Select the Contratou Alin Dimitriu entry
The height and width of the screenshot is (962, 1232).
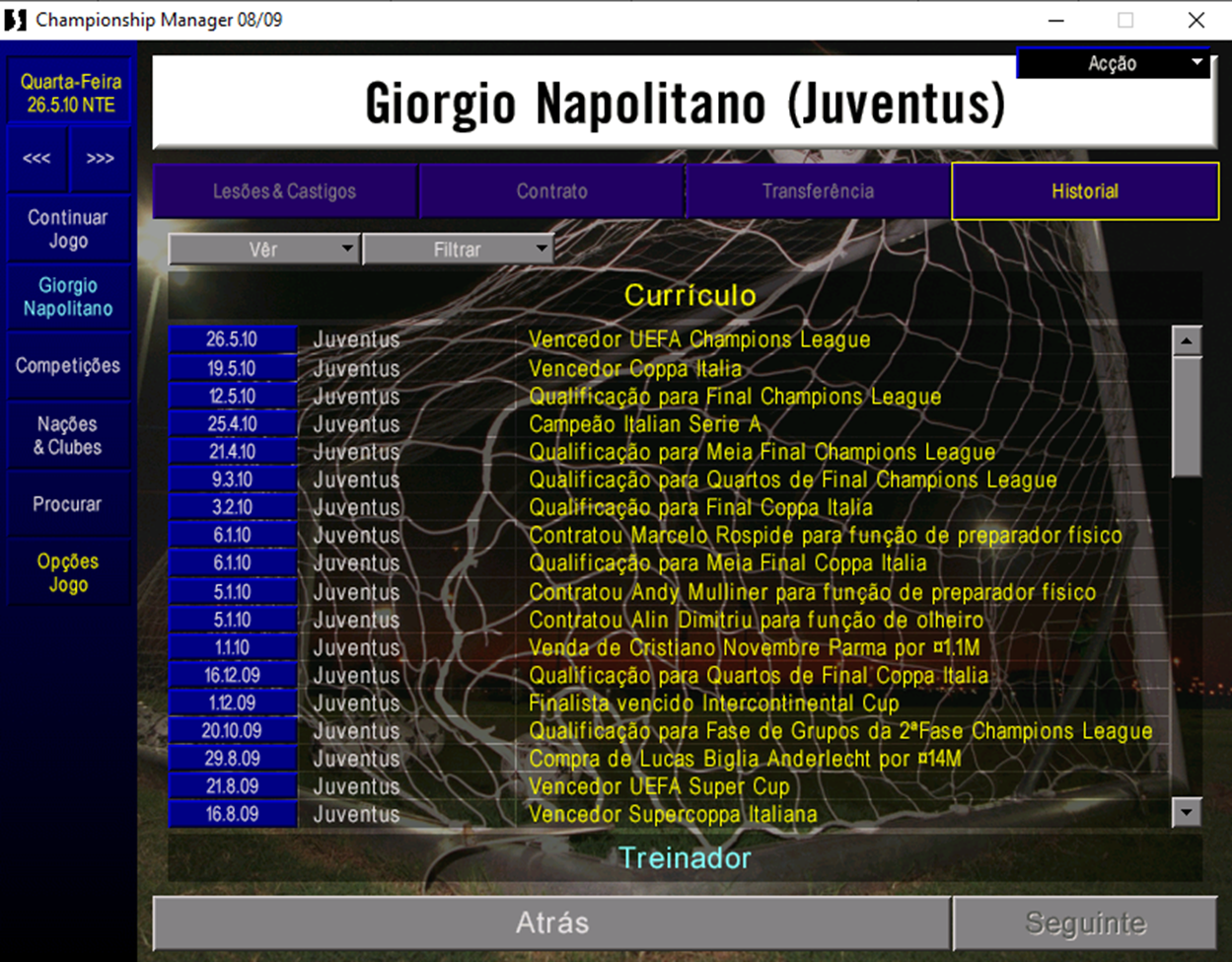tap(756, 620)
